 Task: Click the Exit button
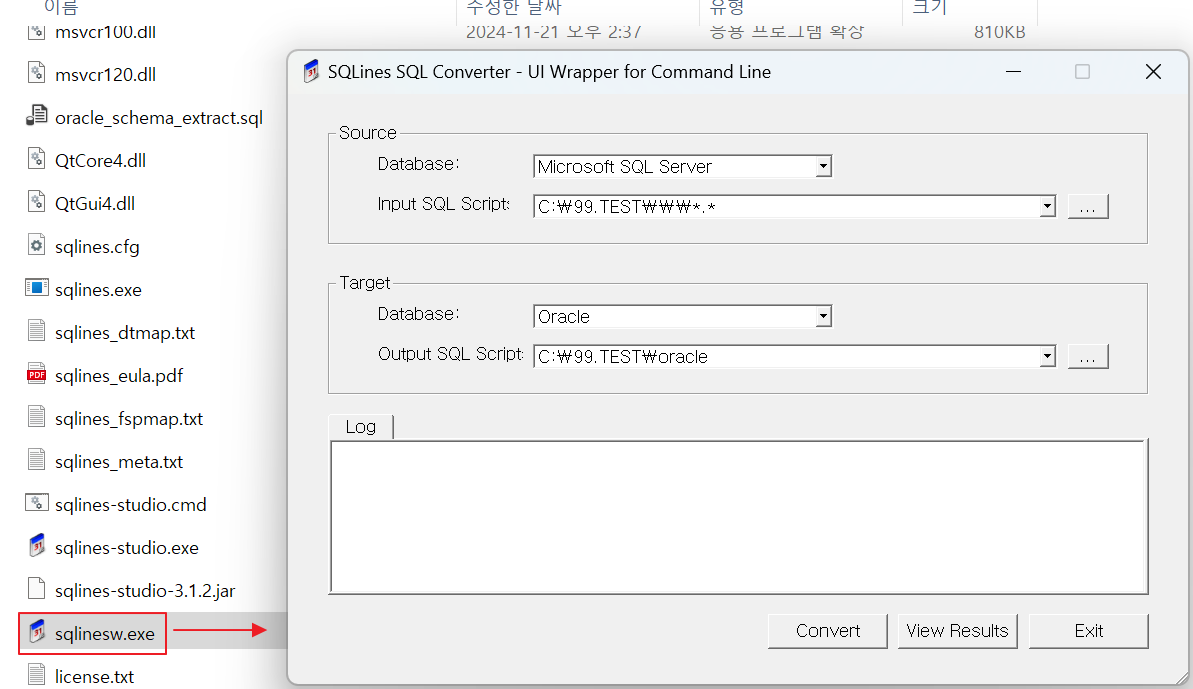(1089, 631)
